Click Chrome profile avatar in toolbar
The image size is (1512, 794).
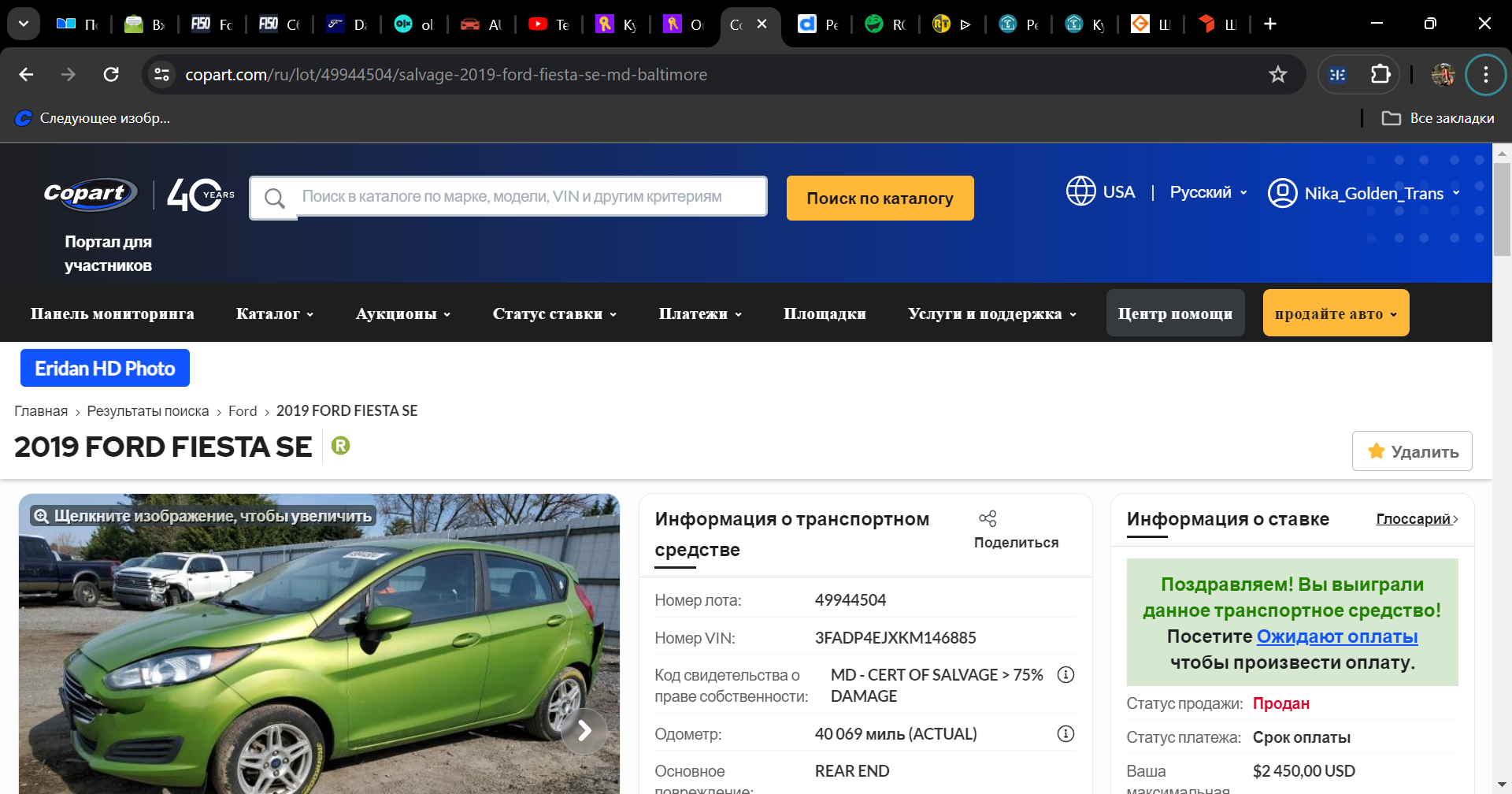(1443, 75)
